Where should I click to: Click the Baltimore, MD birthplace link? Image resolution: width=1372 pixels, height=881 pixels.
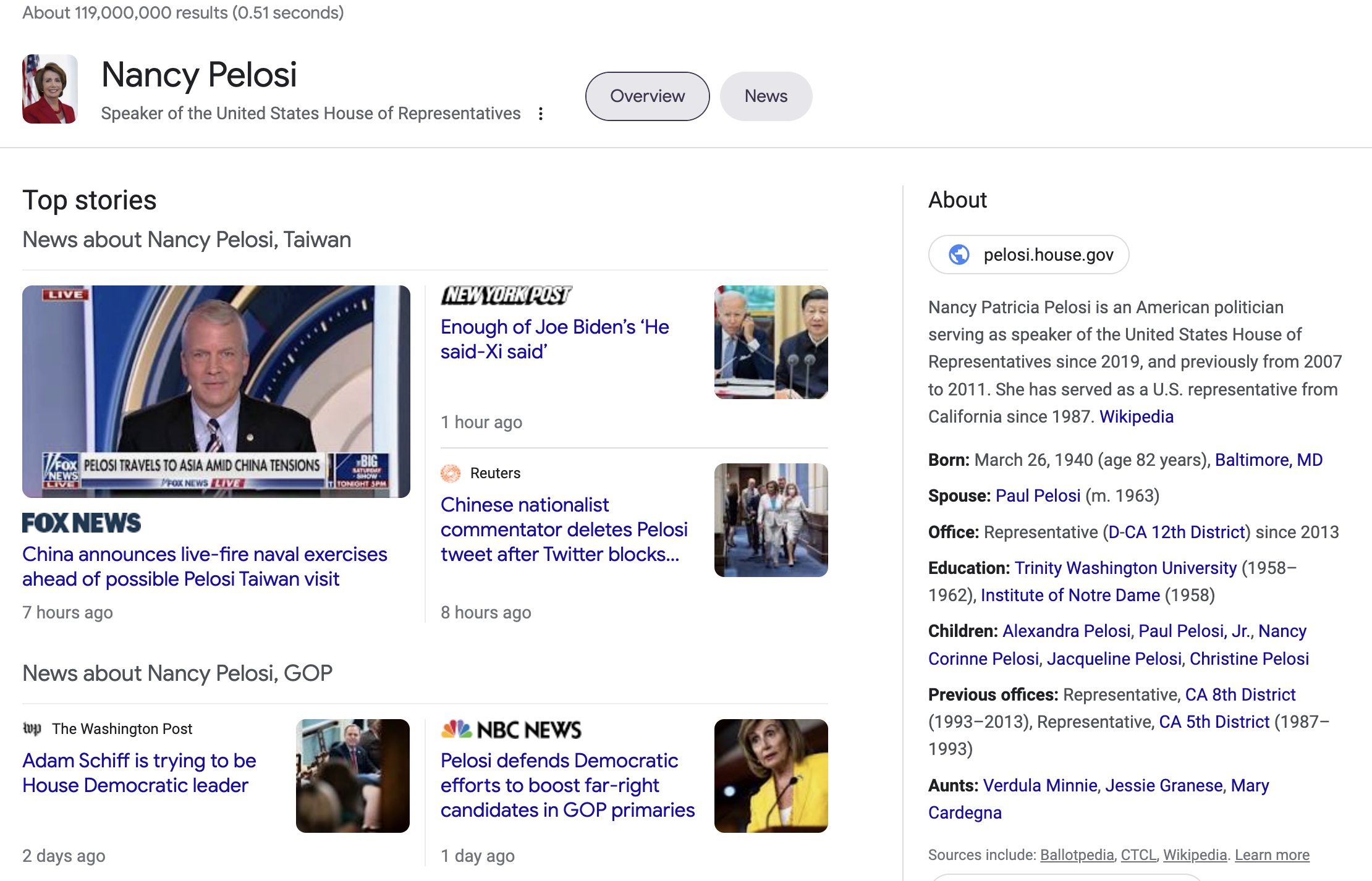coord(1268,460)
